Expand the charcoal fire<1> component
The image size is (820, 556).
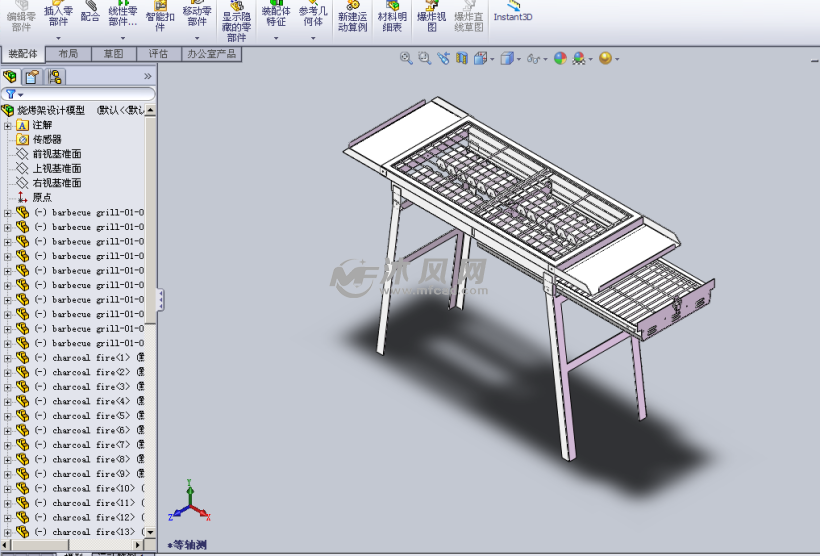(x=8, y=357)
